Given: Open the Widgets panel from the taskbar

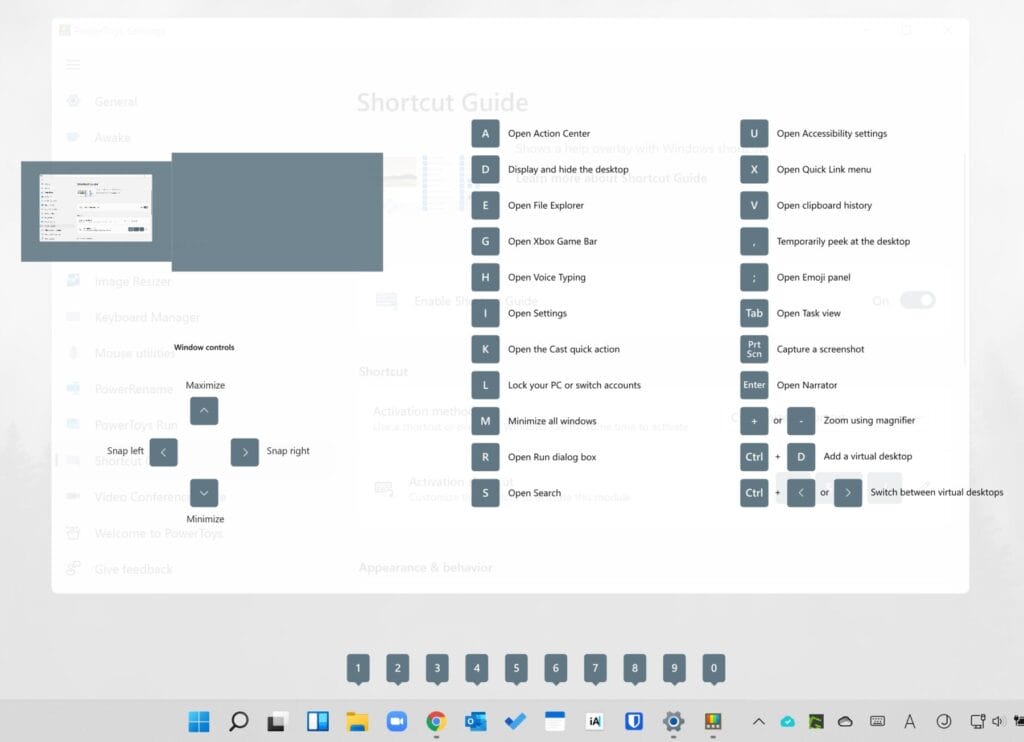Looking at the screenshot, I should 317,721.
